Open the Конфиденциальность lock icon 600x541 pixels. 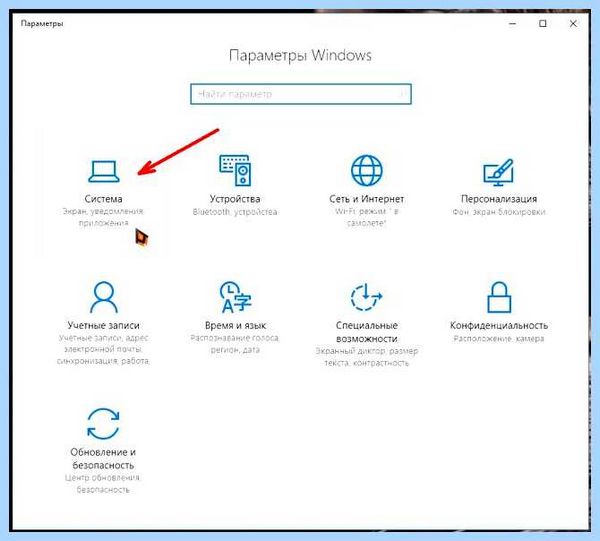(499, 297)
